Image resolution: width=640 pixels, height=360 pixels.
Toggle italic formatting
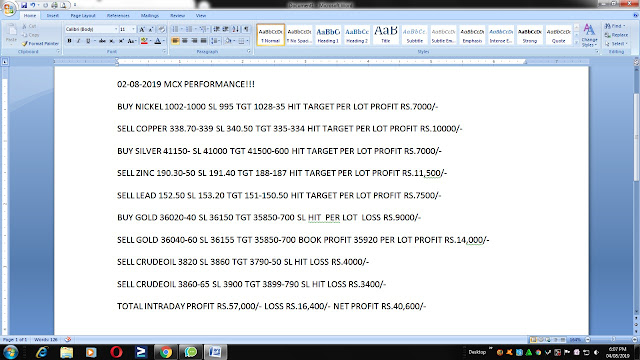(78, 41)
